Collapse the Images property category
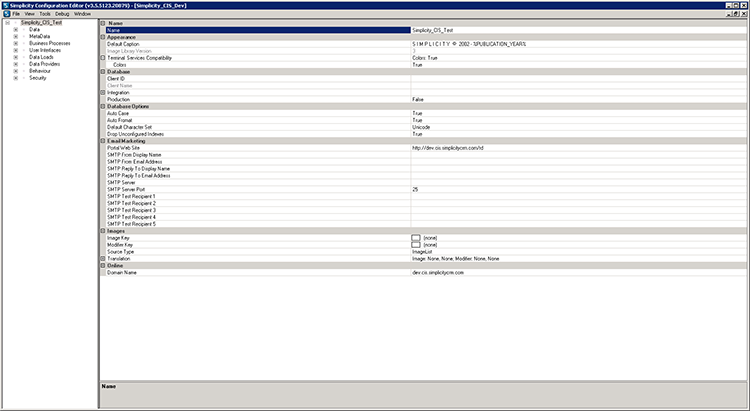 [103, 231]
